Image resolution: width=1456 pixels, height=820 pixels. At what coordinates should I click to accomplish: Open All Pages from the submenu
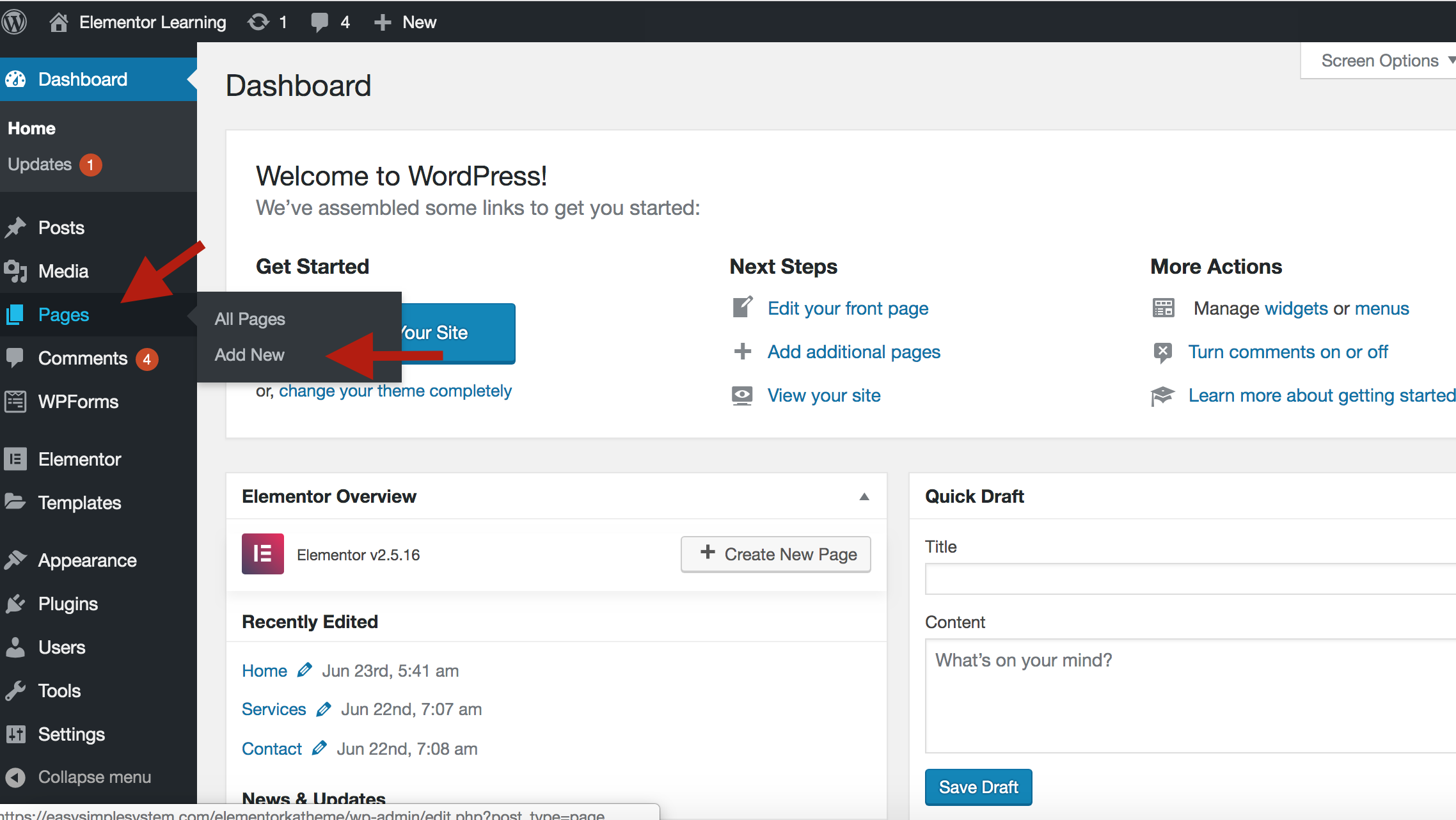[x=250, y=319]
